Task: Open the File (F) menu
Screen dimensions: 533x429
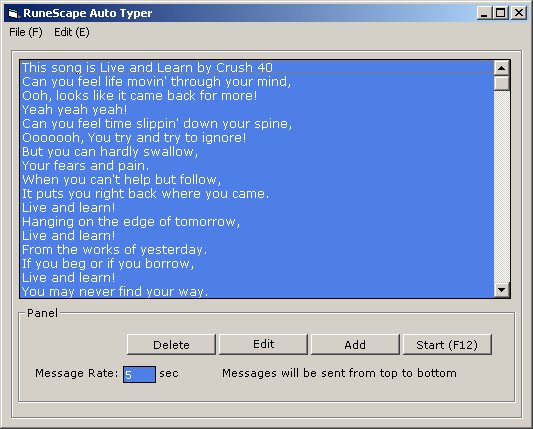Action: click(x=26, y=32)
